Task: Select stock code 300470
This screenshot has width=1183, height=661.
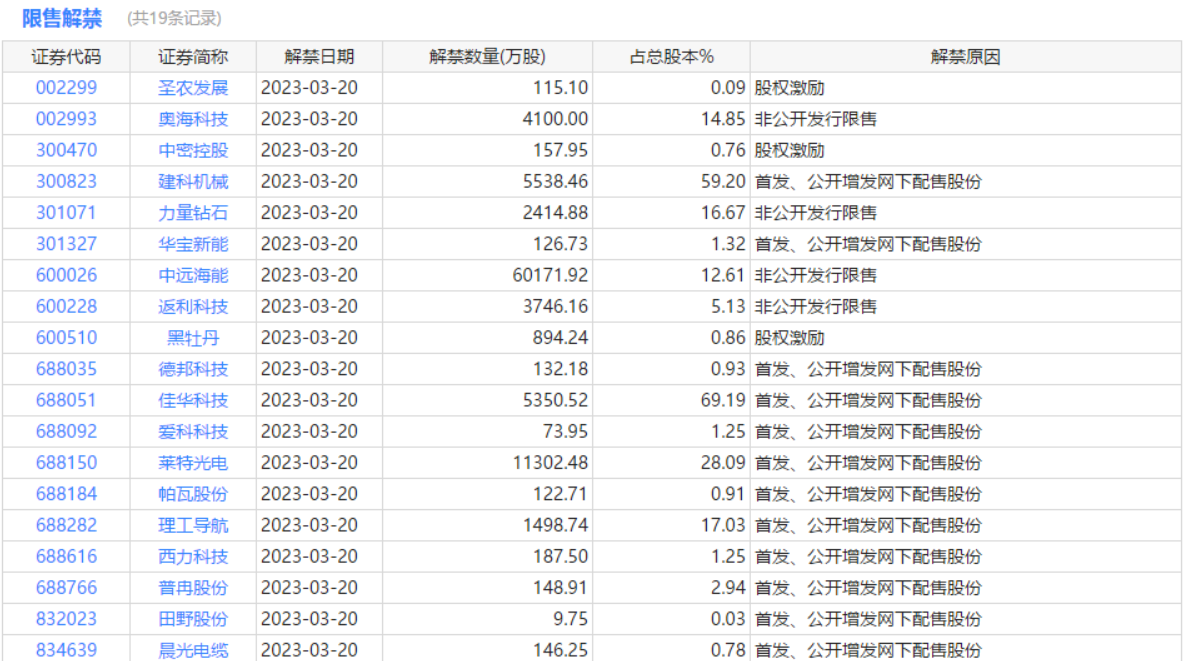Action: tap(66, 150)
